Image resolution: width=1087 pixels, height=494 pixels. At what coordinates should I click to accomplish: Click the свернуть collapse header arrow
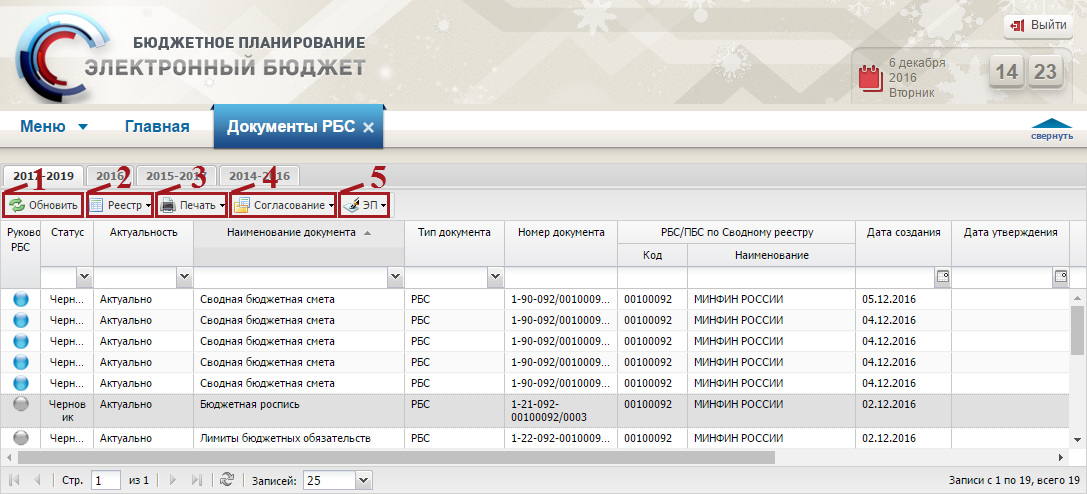coord(1052,130)
